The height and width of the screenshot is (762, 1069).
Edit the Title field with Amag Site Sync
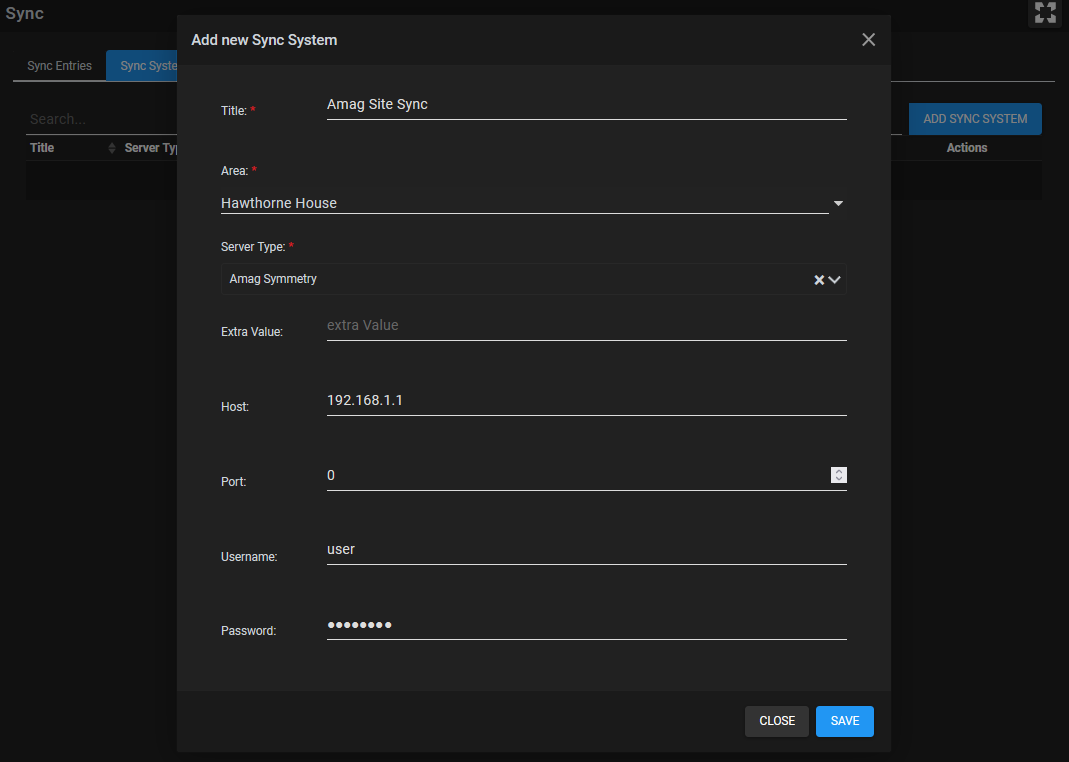[586, 105]
